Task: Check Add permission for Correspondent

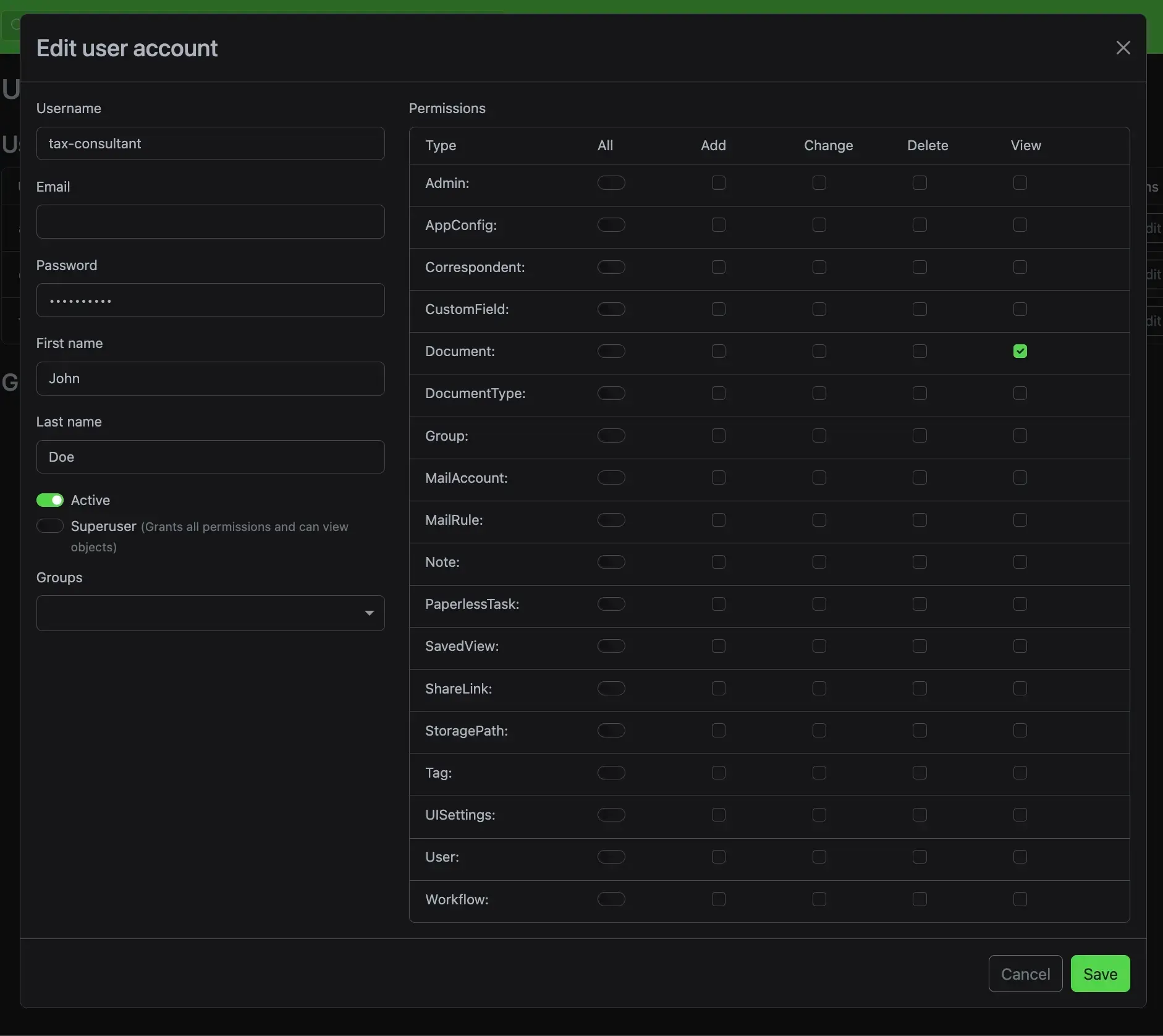Action: pyautogui.click(x=719, y=267)
